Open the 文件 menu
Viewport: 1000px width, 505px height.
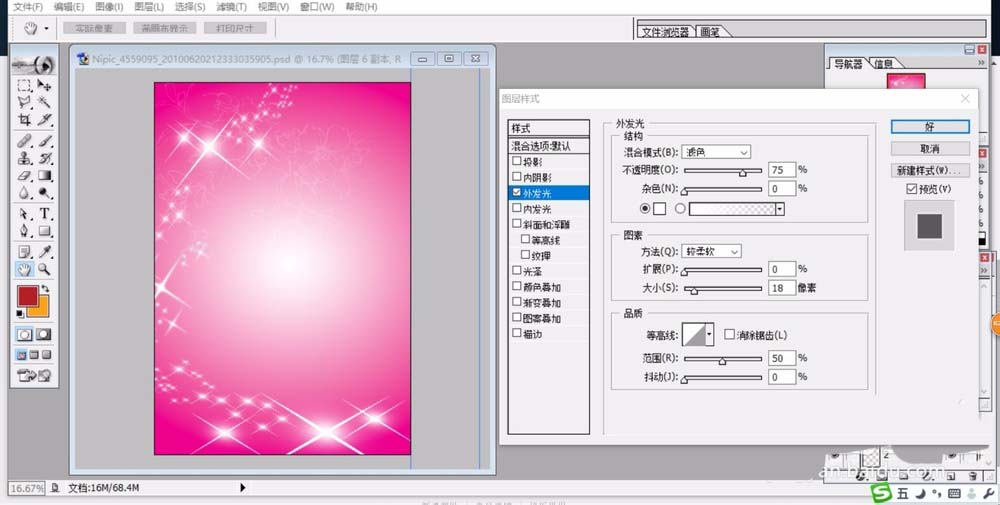28,7
